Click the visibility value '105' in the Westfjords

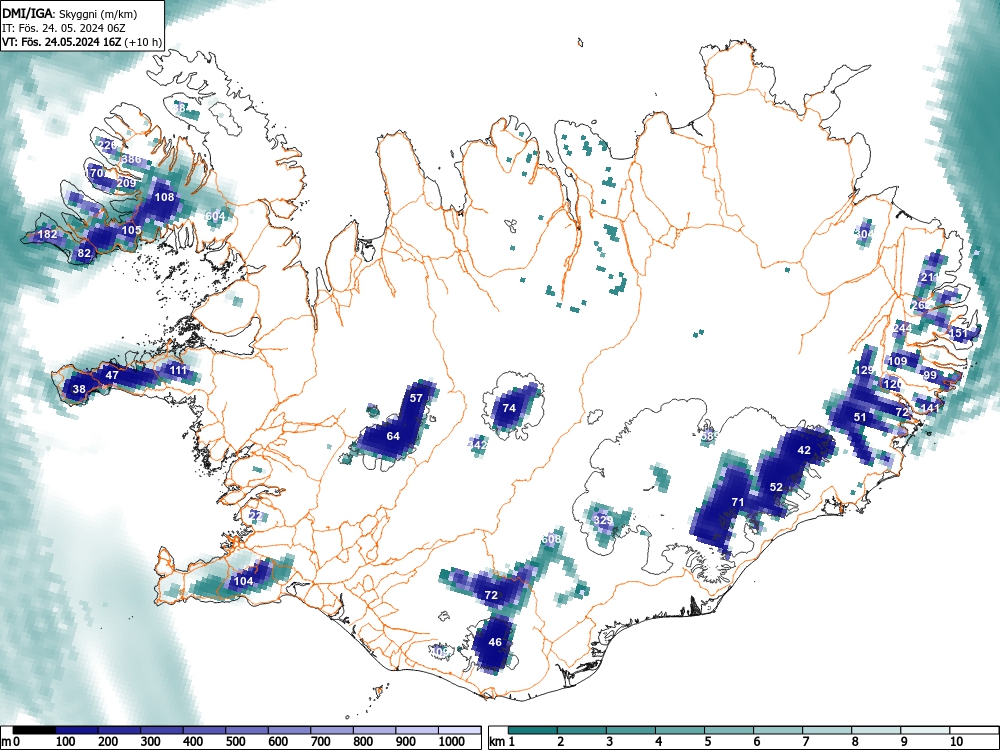tap(131, 230)
